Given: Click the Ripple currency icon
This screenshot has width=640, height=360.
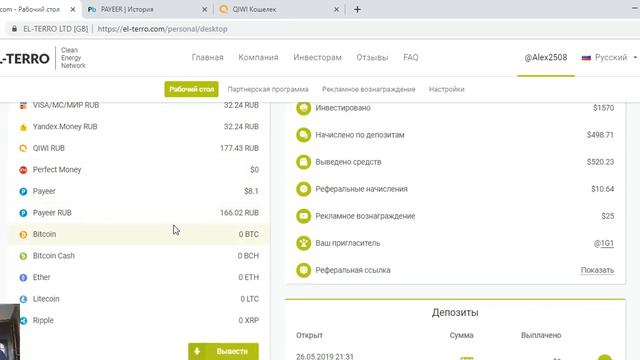Looking at the screenshot, I should (23, 321).
